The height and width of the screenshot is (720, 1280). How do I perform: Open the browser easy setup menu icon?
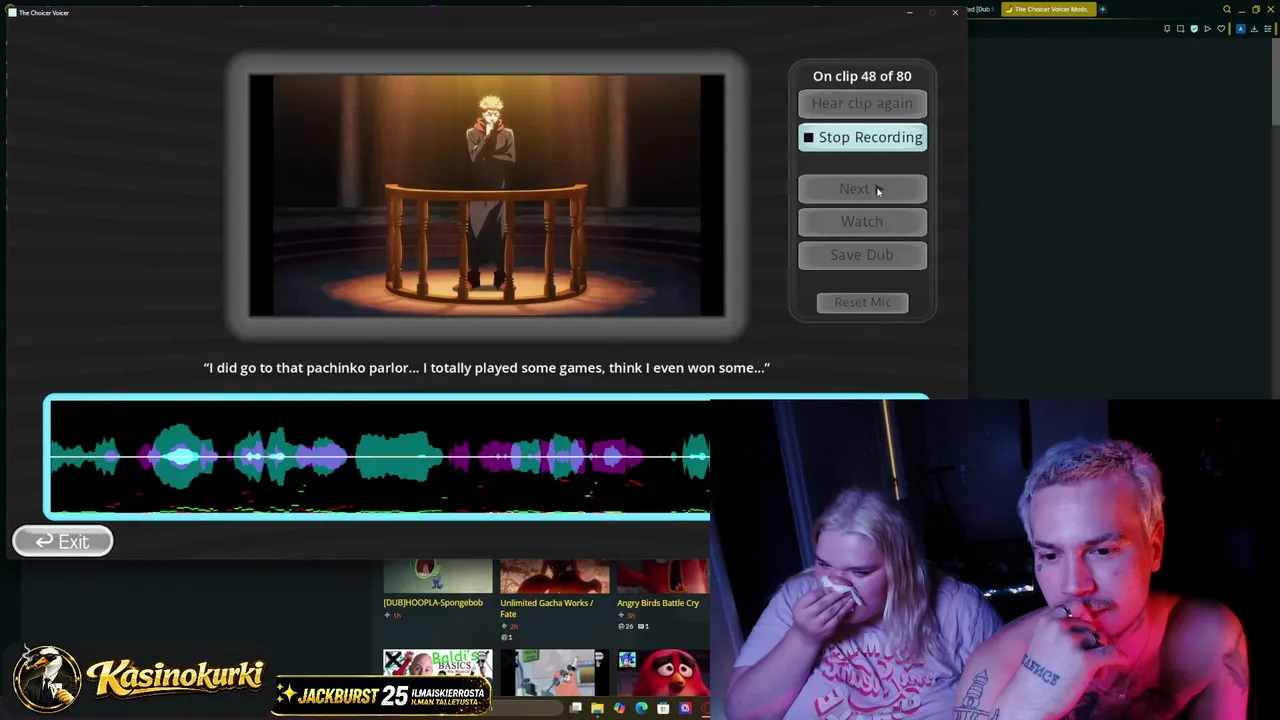point(1267,29)
